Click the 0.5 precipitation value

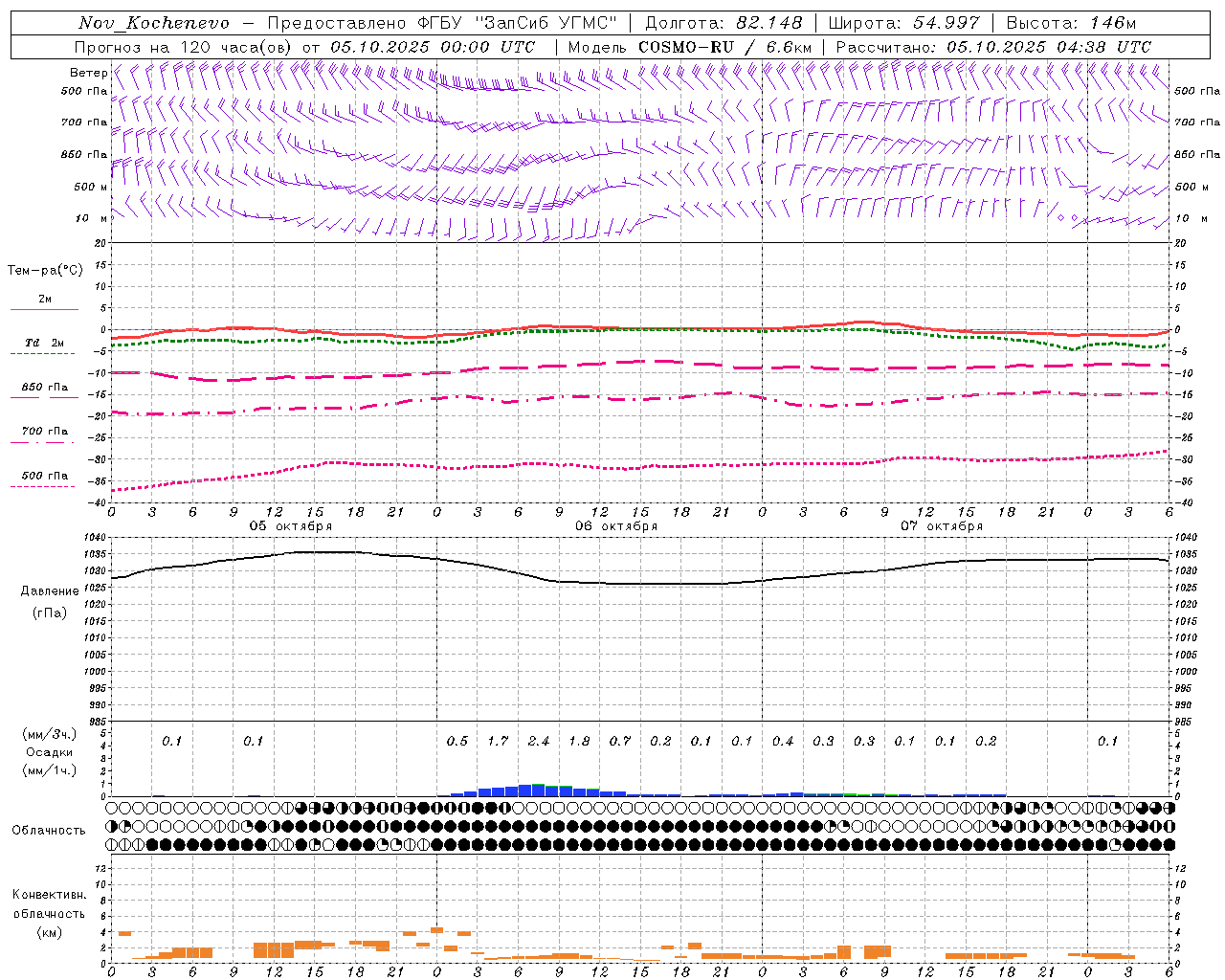click(x=457, y=742)
